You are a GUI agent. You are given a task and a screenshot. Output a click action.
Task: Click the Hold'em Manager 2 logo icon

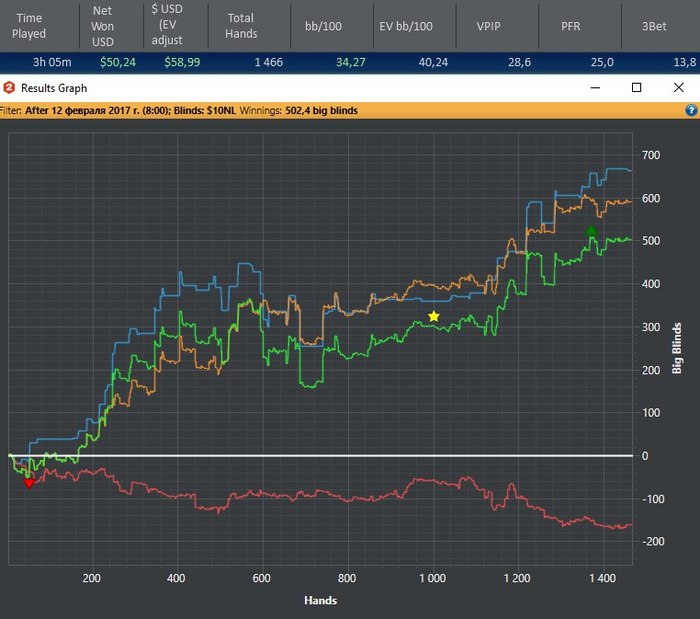[x=9, y=88]
